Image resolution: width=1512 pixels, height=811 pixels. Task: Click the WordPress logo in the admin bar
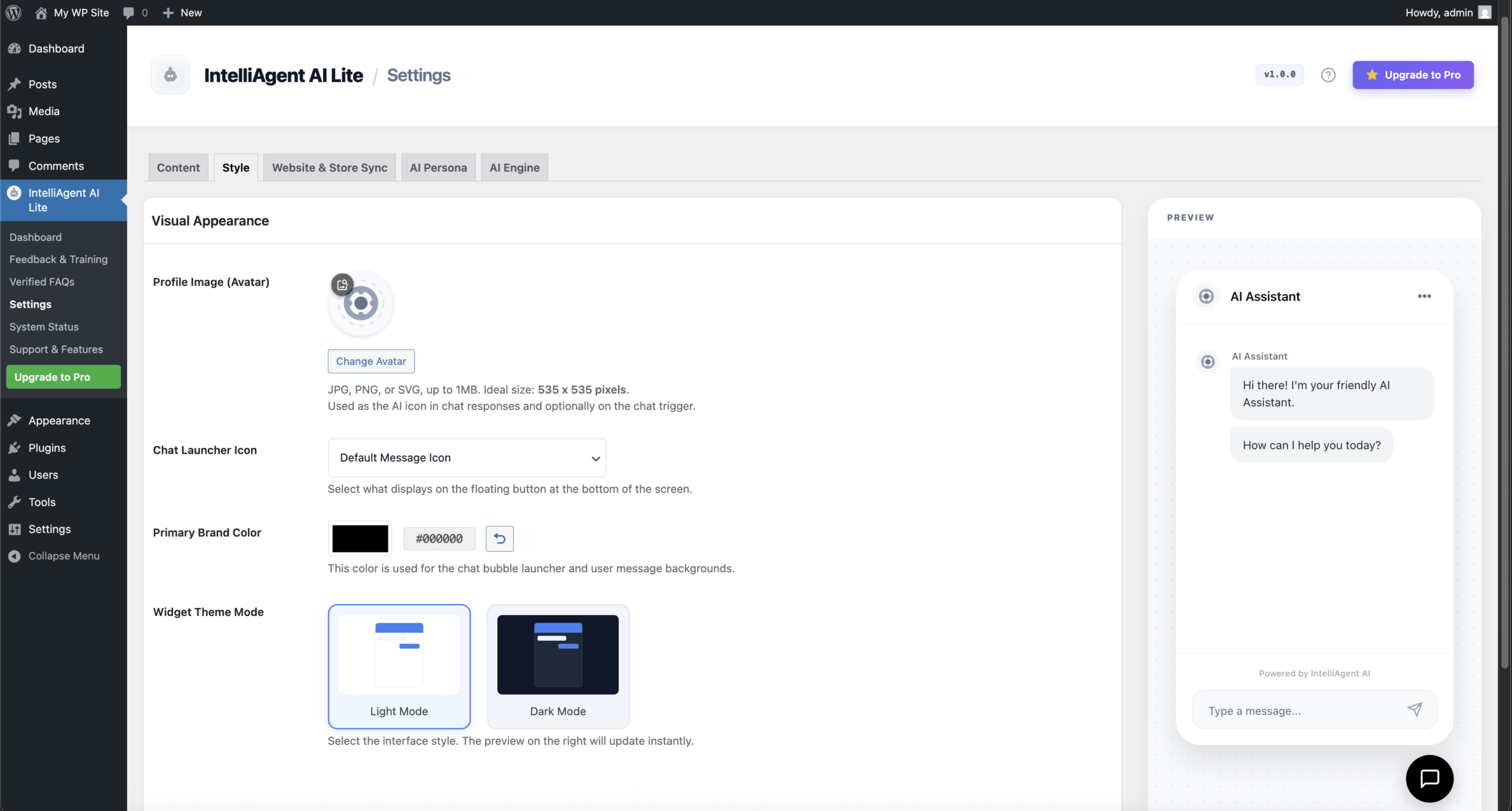point(12,12)
